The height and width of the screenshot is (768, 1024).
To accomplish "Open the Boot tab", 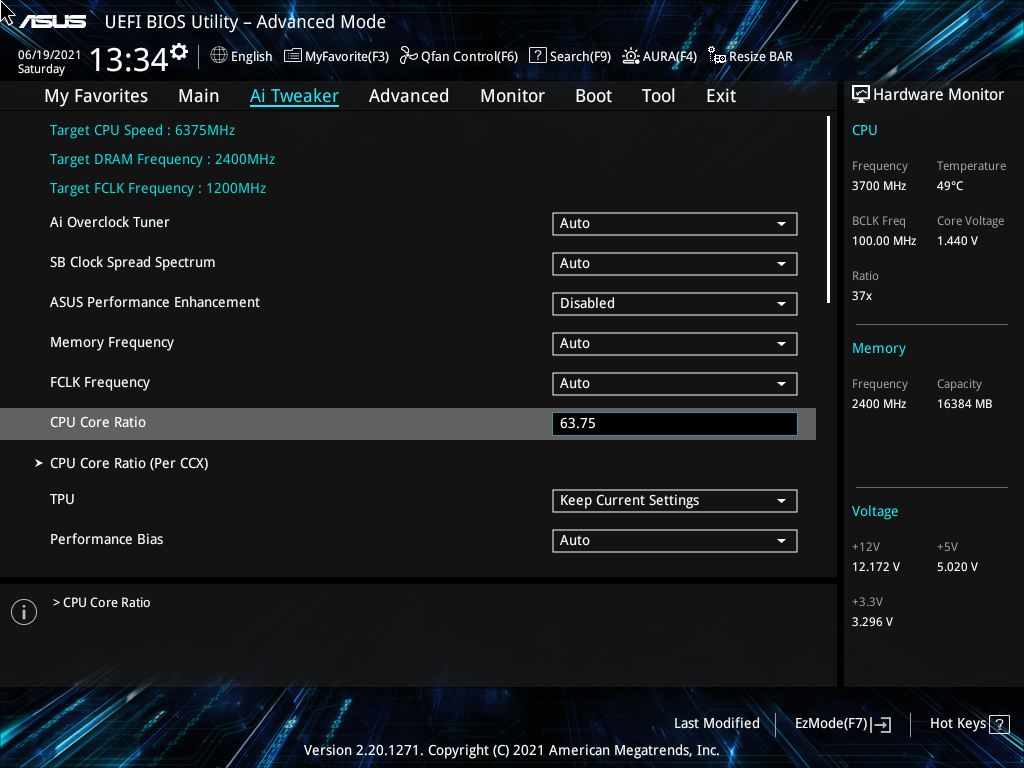I will coord(593,95).
